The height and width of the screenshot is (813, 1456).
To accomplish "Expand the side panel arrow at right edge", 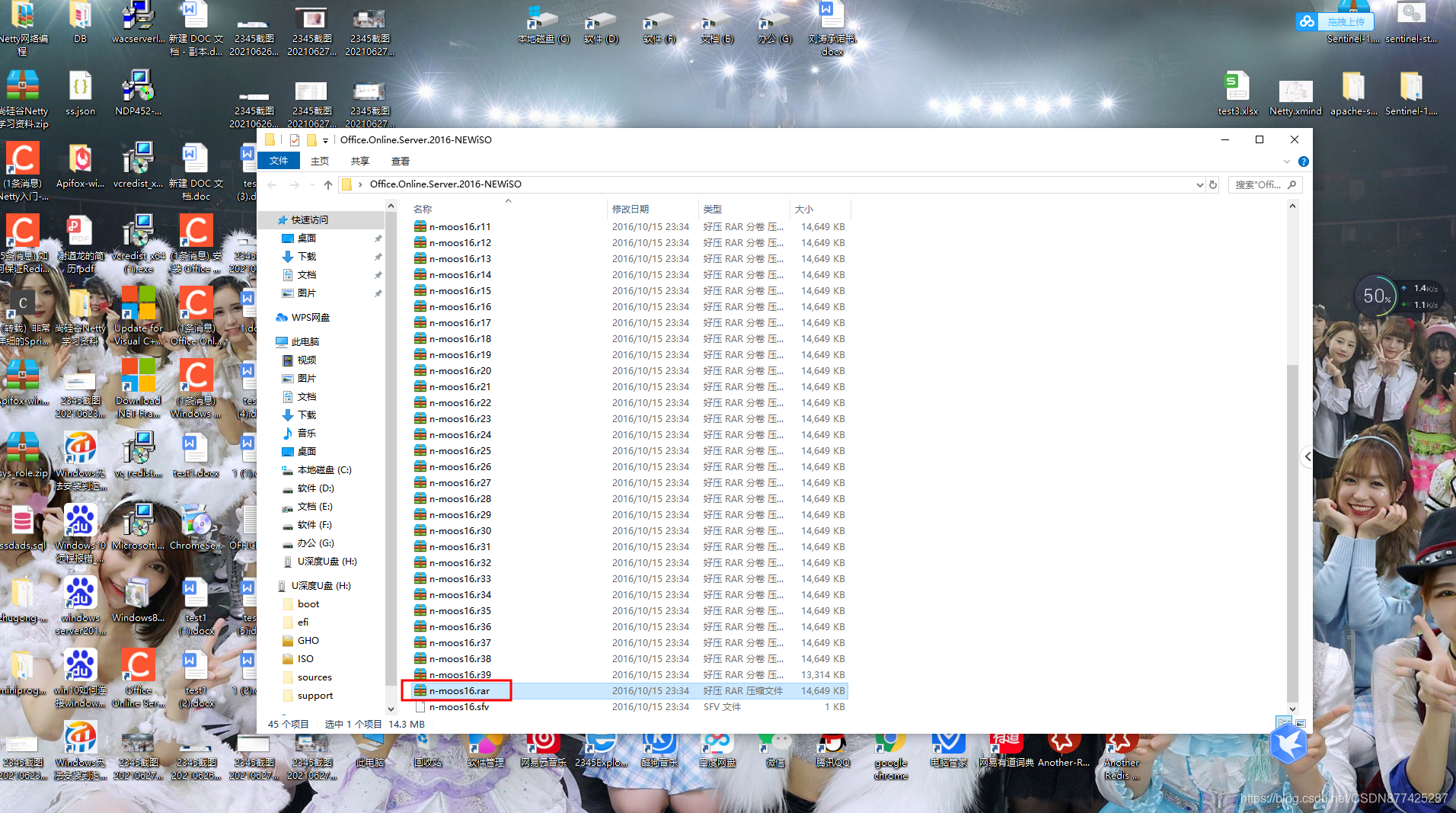I will point(1307,456).
